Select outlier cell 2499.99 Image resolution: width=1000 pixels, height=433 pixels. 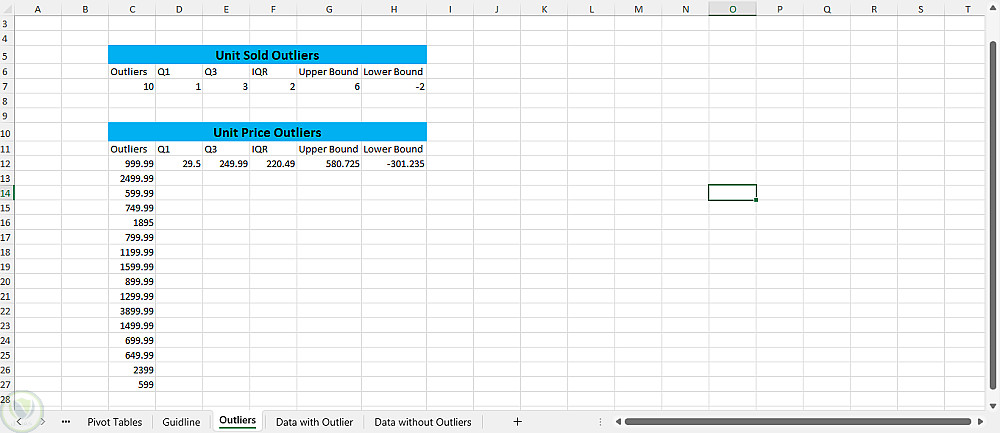point(132,179)
